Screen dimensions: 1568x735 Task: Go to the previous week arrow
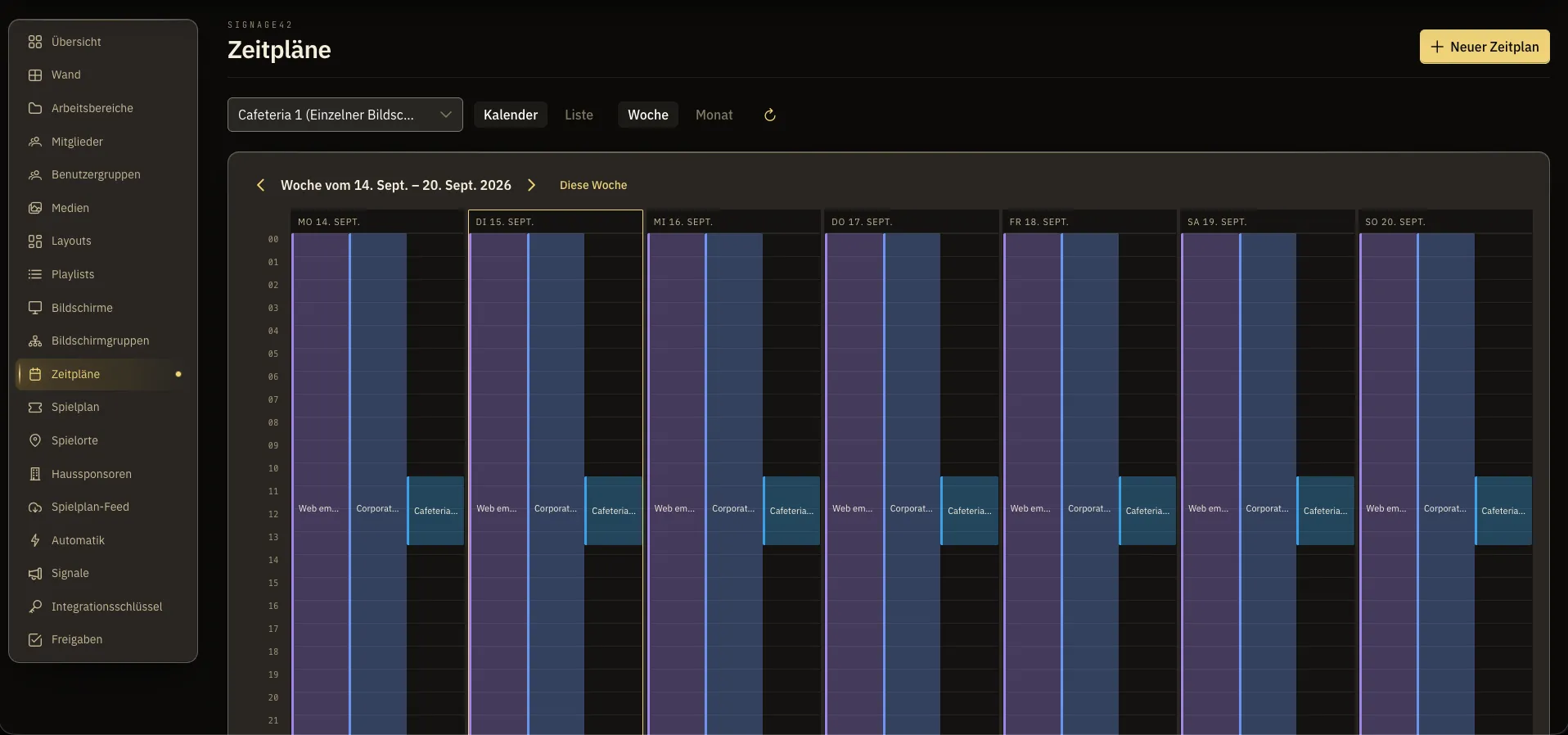(x=260, y=185)
